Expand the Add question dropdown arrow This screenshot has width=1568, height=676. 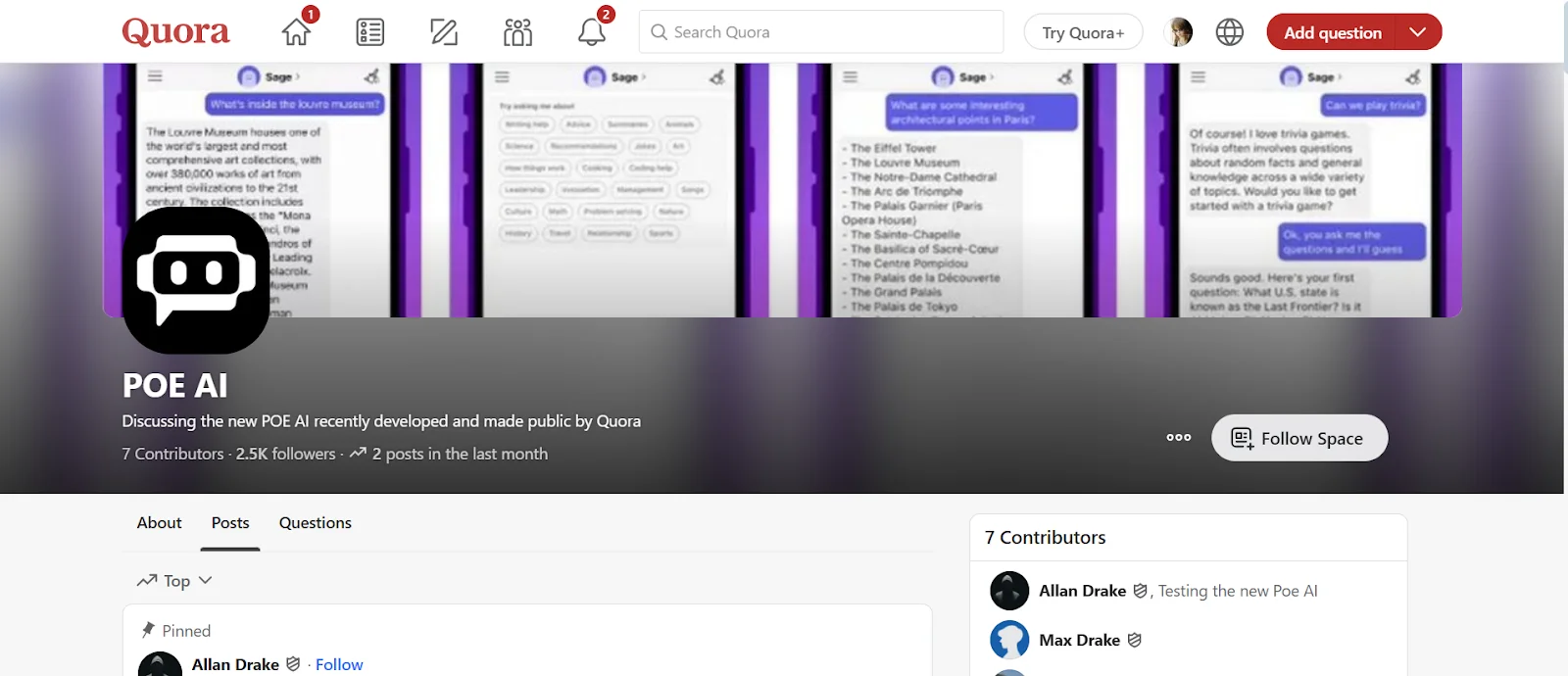pos(1418,32)
